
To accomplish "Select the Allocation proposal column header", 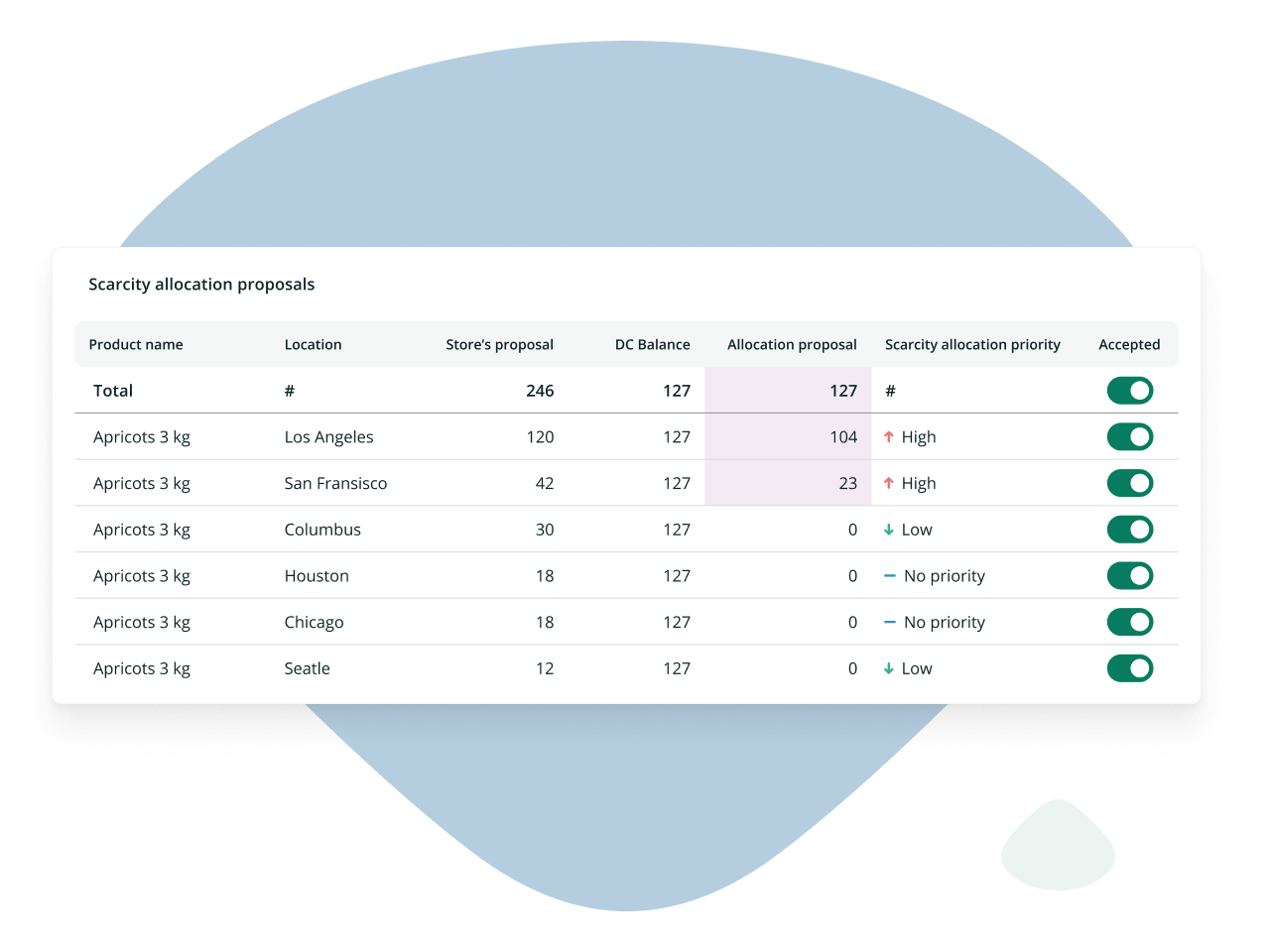I will click(792, 345).
